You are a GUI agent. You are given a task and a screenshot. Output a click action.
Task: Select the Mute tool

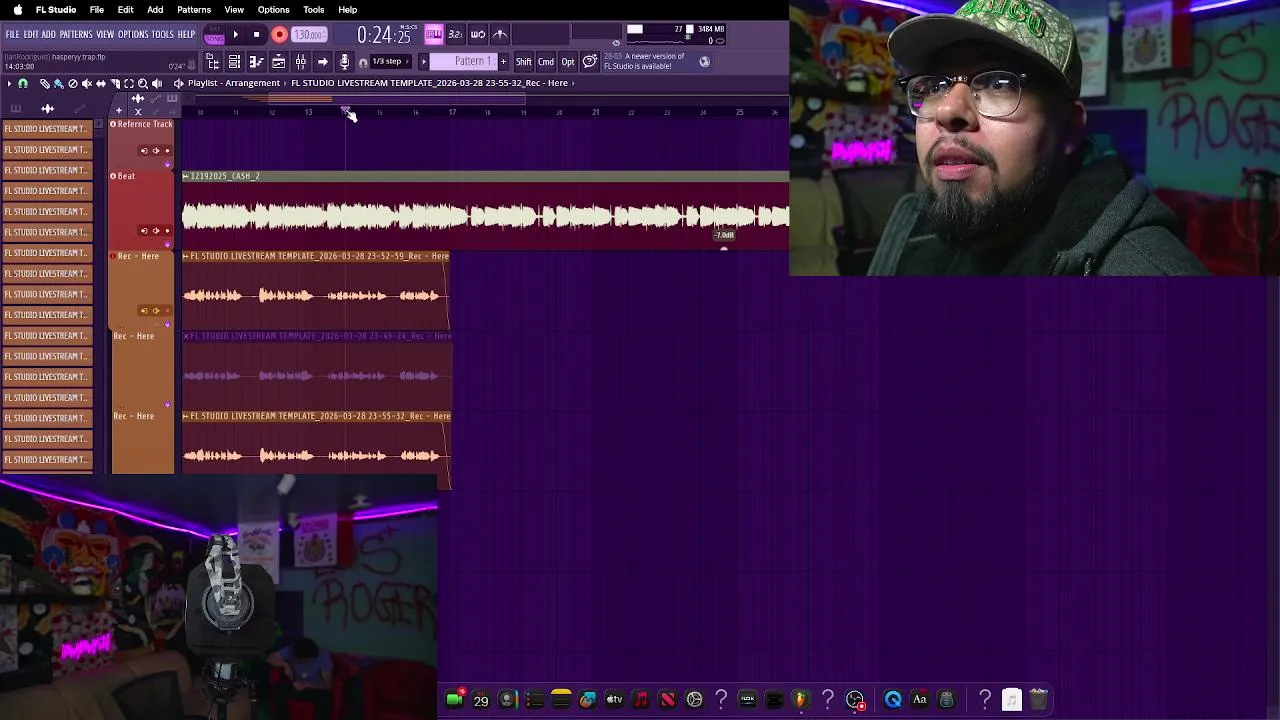87,84
